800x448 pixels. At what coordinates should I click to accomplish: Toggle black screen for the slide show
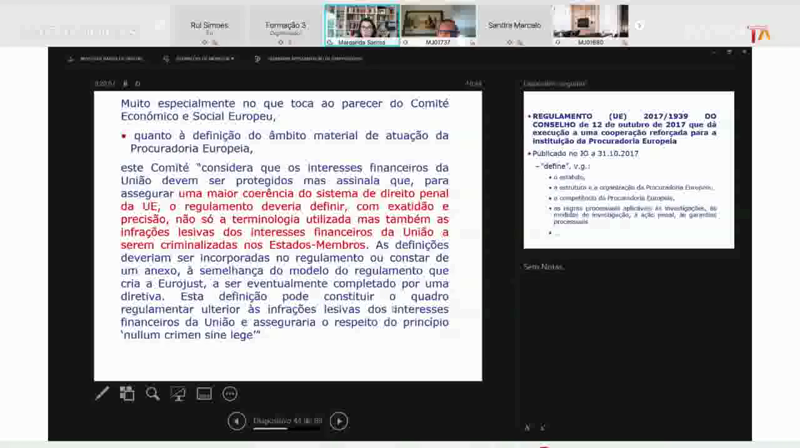point(178,393)
